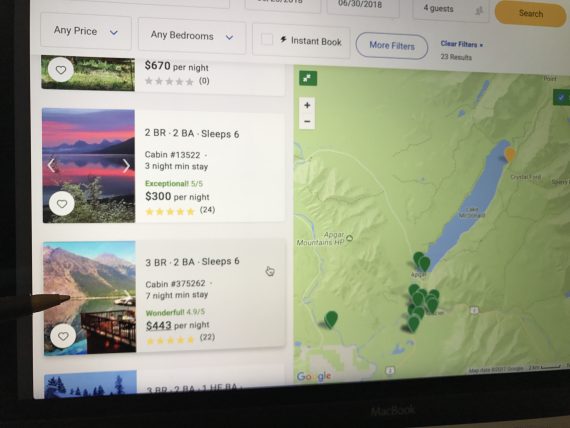Show next photo of Cabin #13522
The image size is (570, 428).
pos(126,165)
